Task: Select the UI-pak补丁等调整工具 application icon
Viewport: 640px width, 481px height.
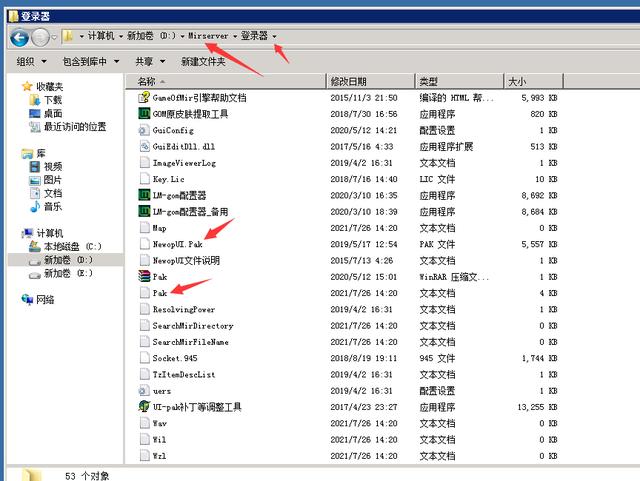Action: click(x=144, y=406)
